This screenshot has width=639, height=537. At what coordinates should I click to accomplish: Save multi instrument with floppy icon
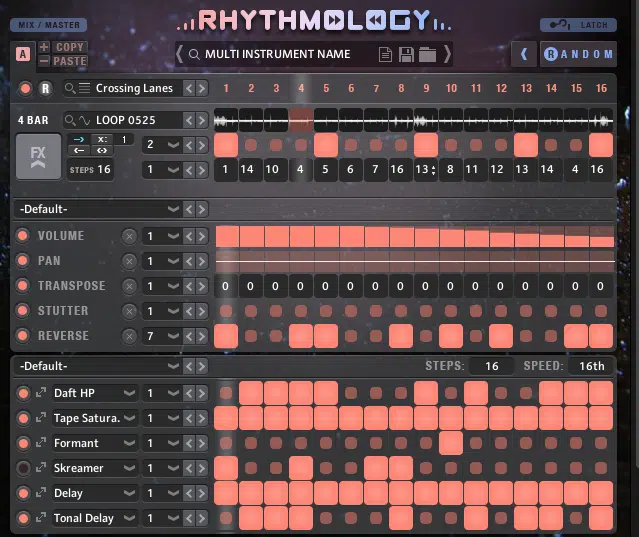click(406, 54)
